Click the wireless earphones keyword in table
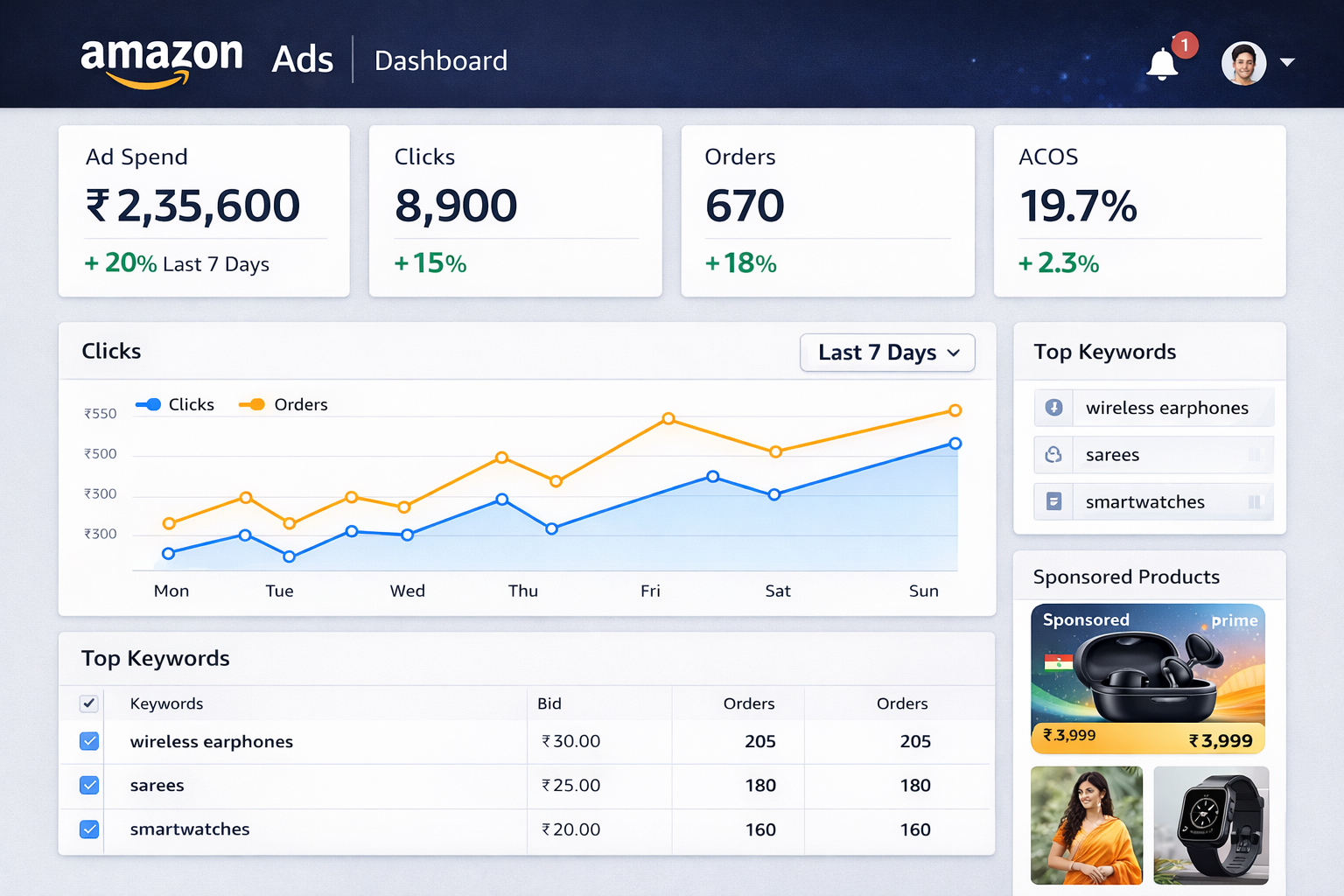 coord(212,741)
